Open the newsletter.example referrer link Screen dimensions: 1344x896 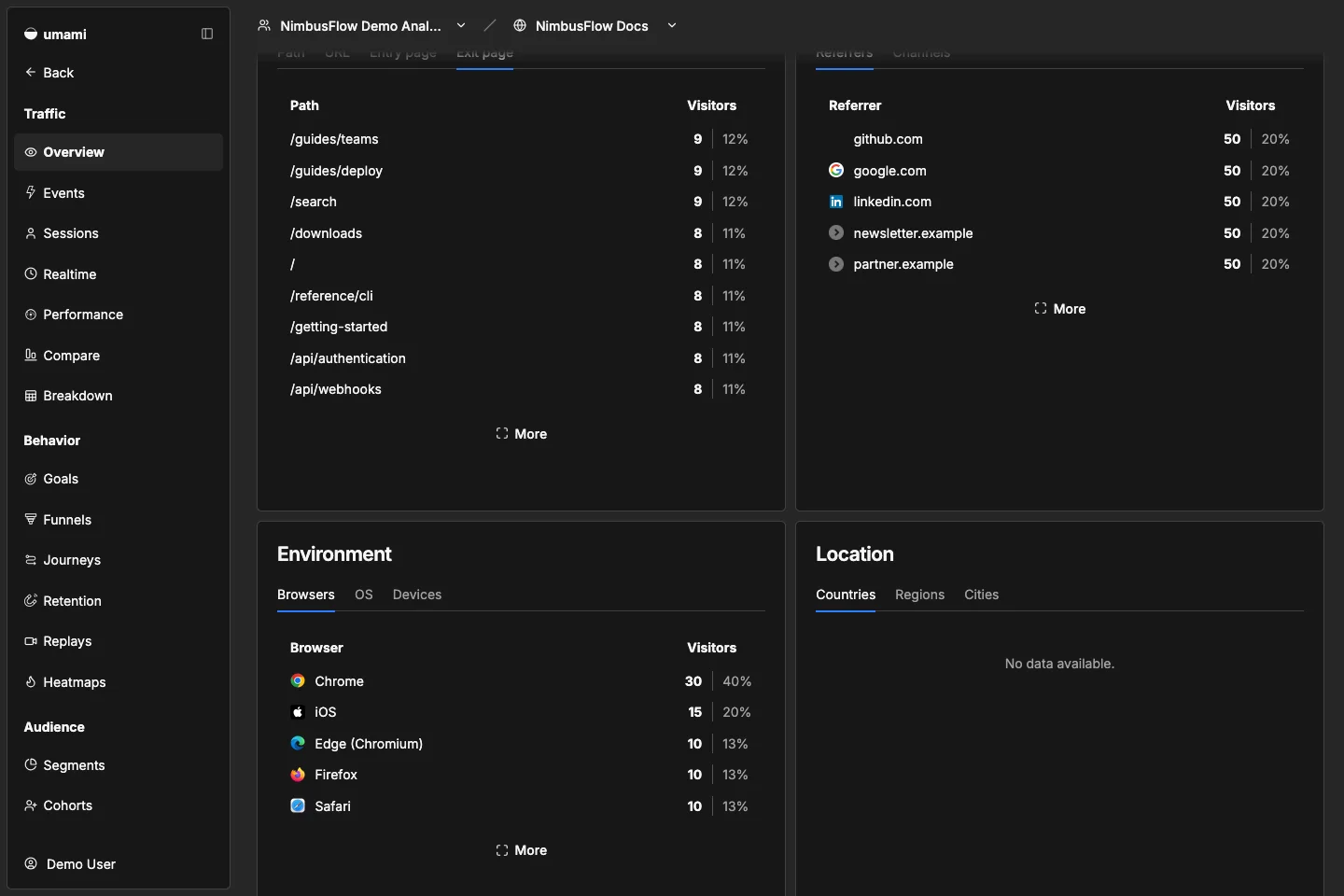[913, 233]
